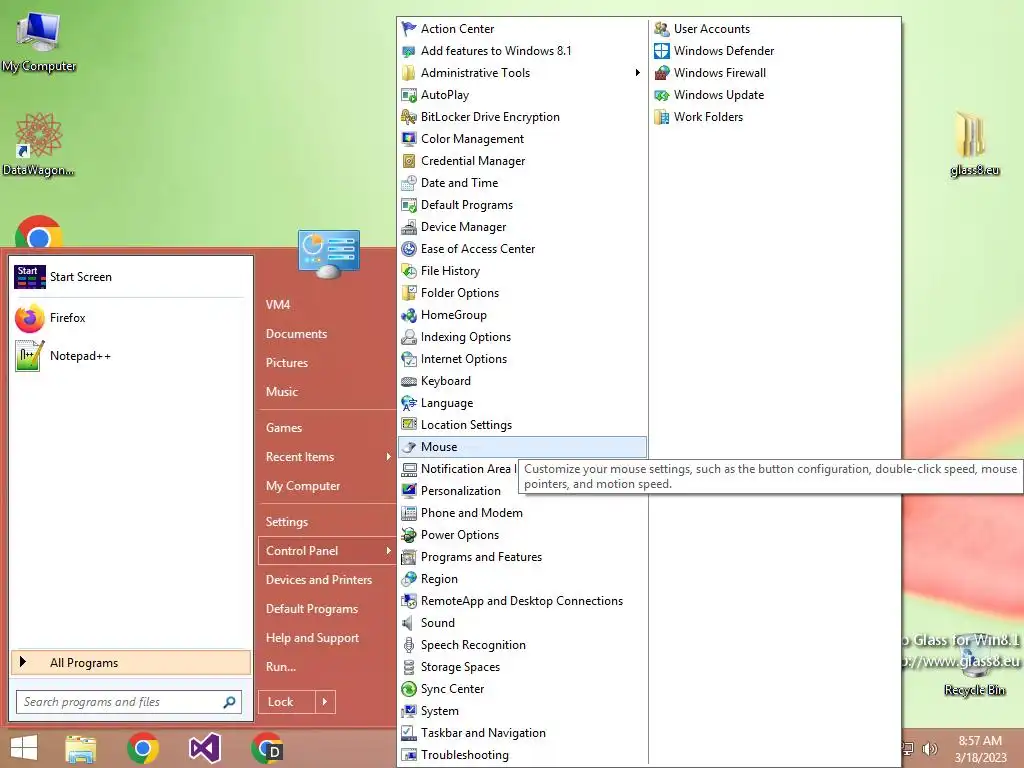
Task: Click the Power Options icon
Action: pos(409,535)
